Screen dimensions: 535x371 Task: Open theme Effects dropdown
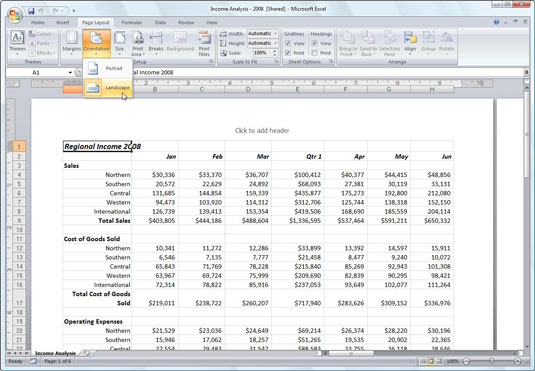tap(42, 53)
